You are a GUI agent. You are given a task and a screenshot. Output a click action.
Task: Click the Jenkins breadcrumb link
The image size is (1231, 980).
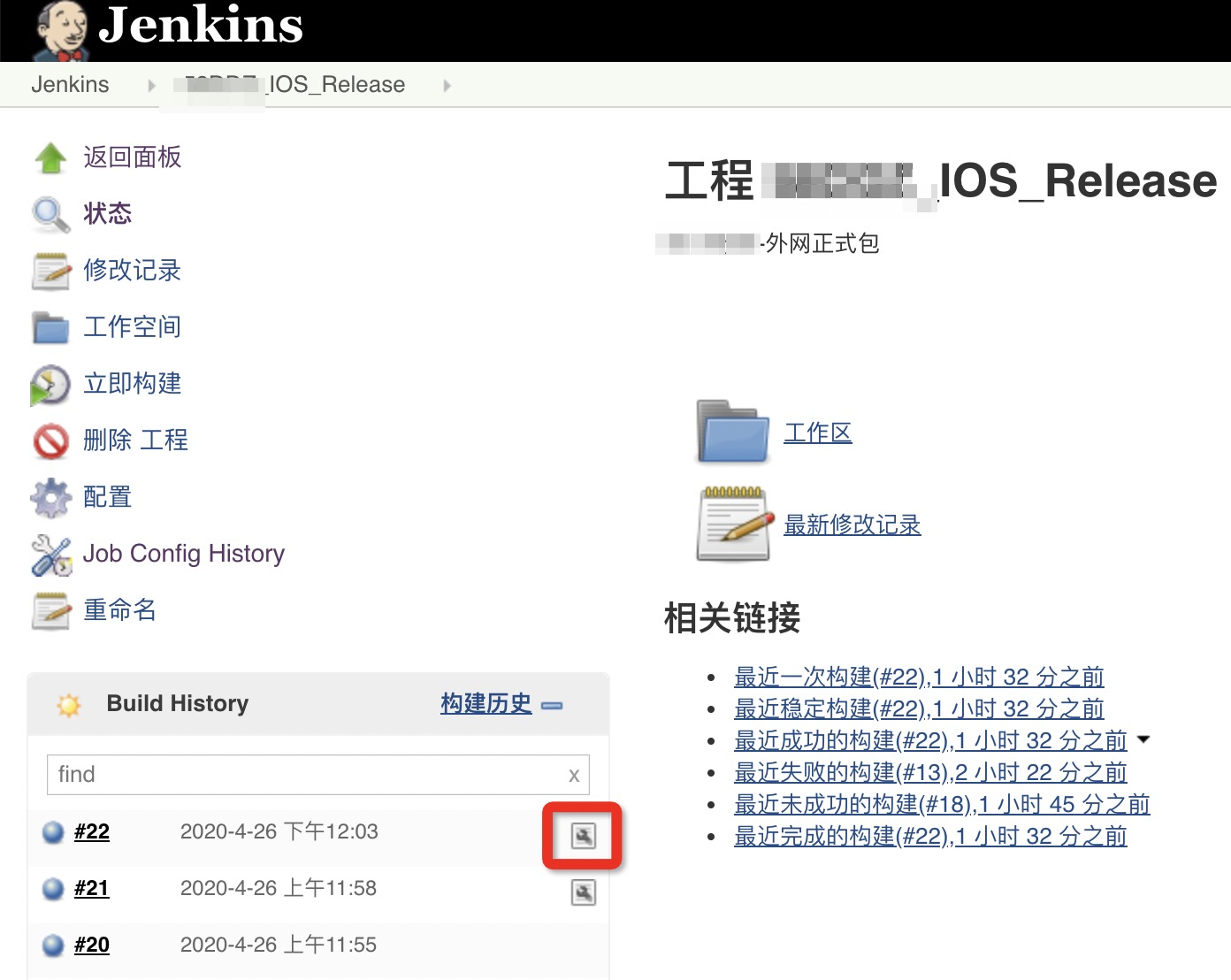(x=70, y=85)
